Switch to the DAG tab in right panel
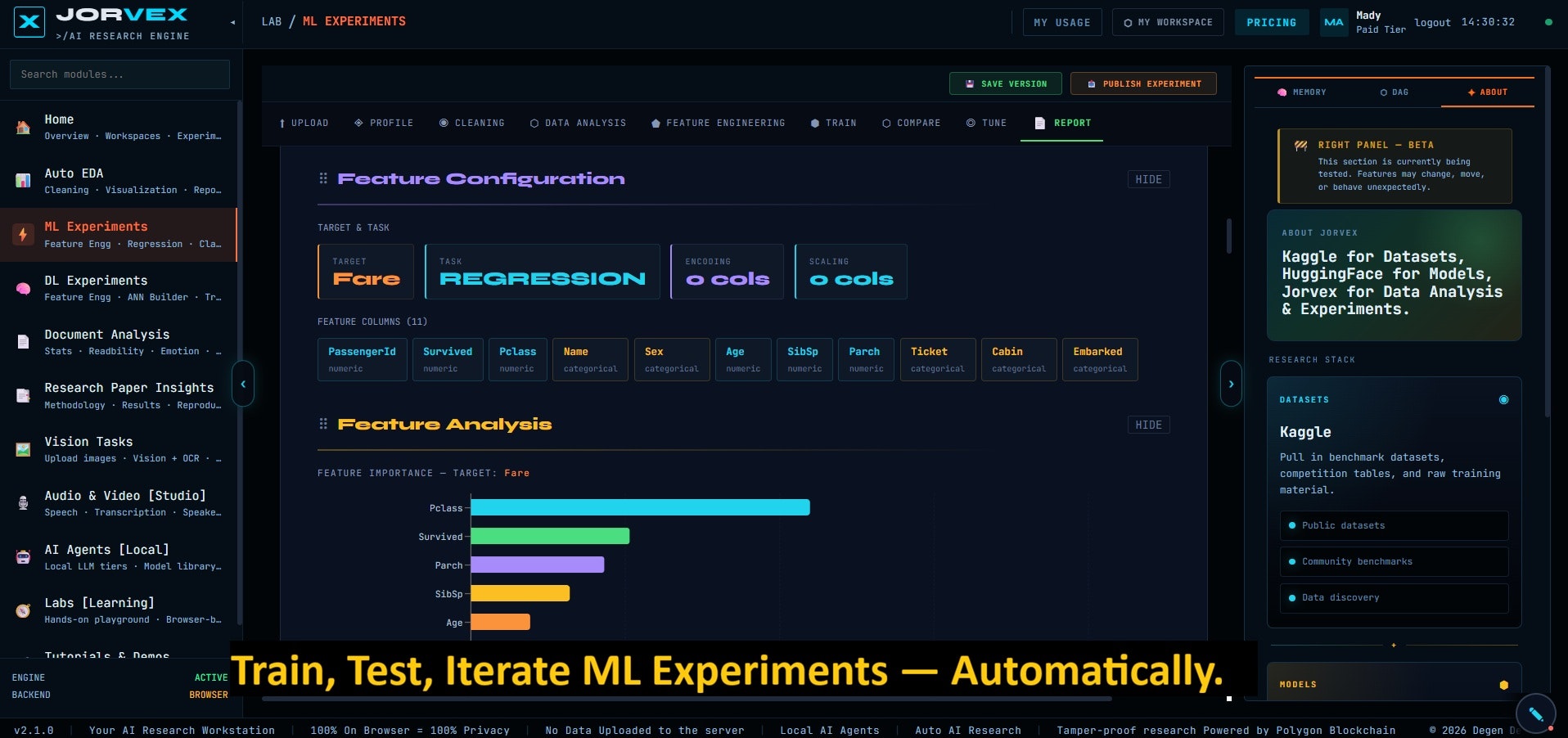This screenshot has height=738, width=1568. pyautogui.click(x=1395, y=92)
